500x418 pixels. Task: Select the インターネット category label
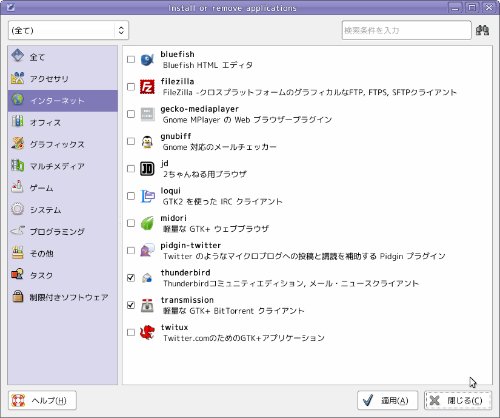[57, 101]
